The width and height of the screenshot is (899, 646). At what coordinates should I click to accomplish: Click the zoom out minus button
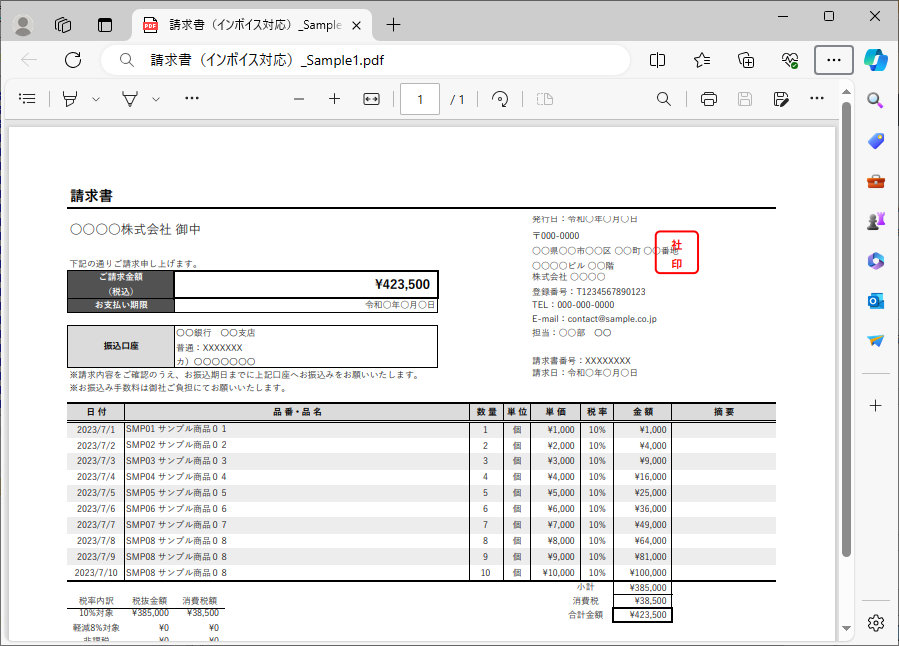coord(298,99)
